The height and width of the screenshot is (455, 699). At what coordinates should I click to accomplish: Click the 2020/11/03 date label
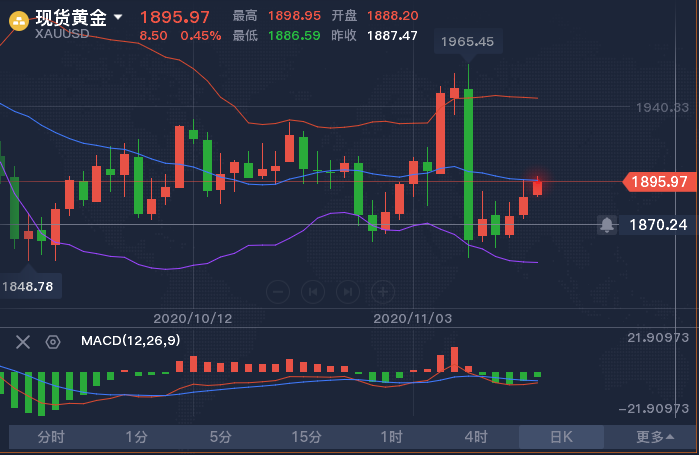412,318
